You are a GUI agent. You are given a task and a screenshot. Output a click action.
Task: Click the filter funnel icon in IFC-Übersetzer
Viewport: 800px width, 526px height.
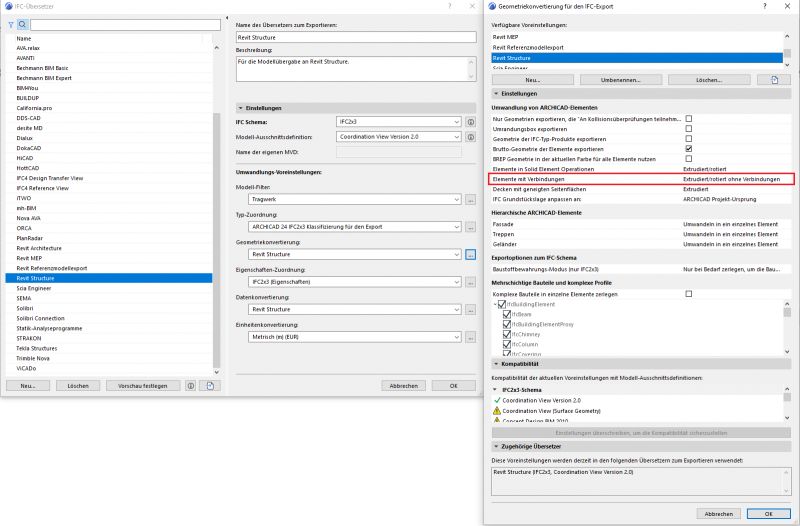pos(10,24)
